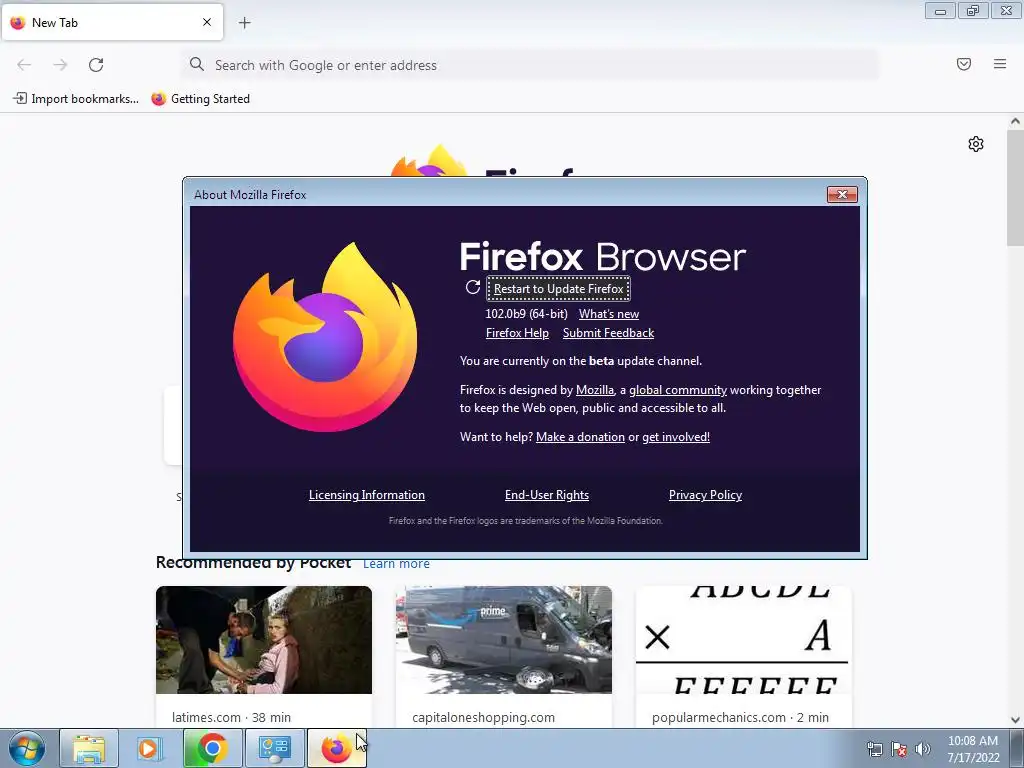Open a new tab with plus button
This screenshot has width=1024, height=768.
tap(244, 23)
